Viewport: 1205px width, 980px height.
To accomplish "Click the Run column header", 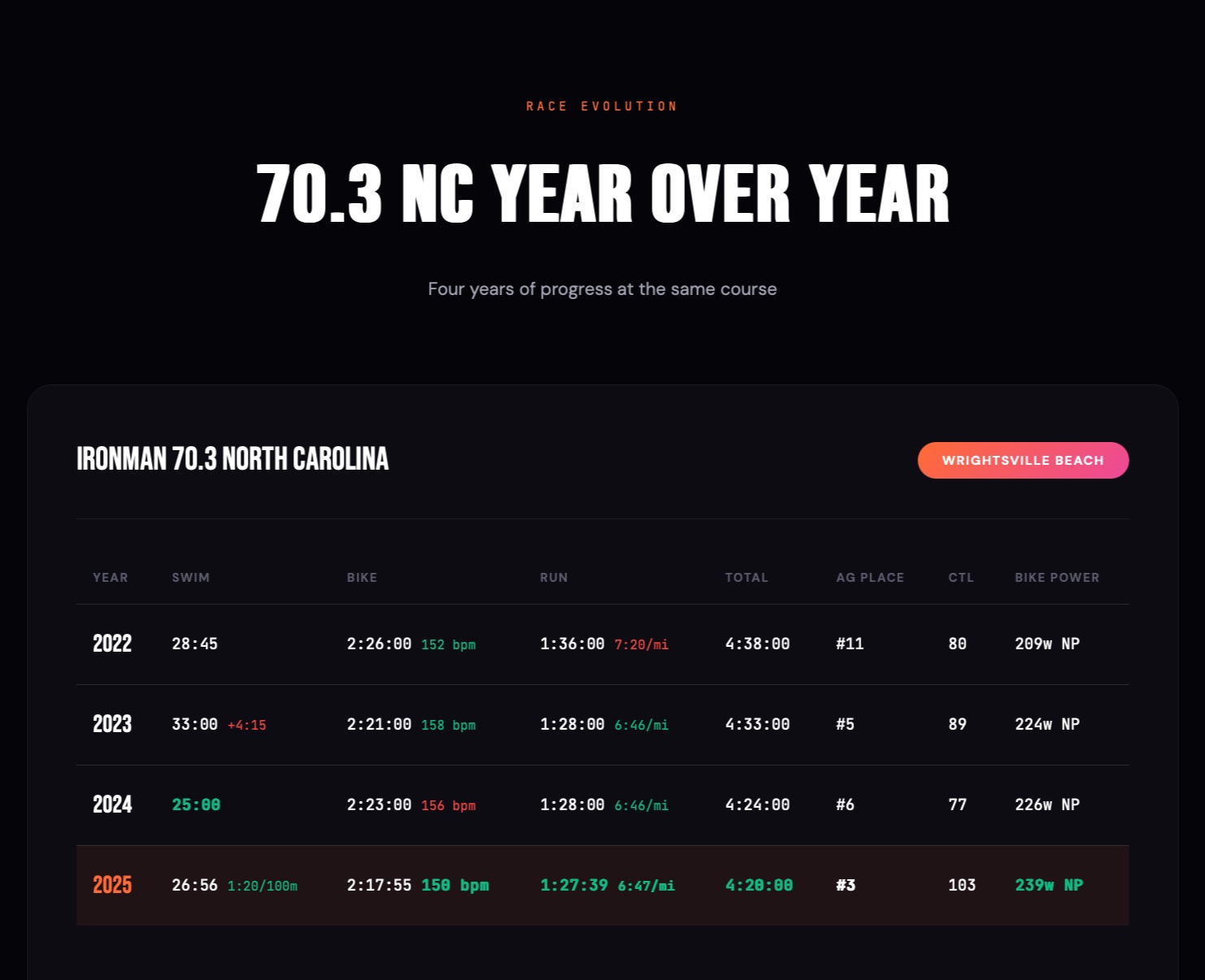I will 554,578.
